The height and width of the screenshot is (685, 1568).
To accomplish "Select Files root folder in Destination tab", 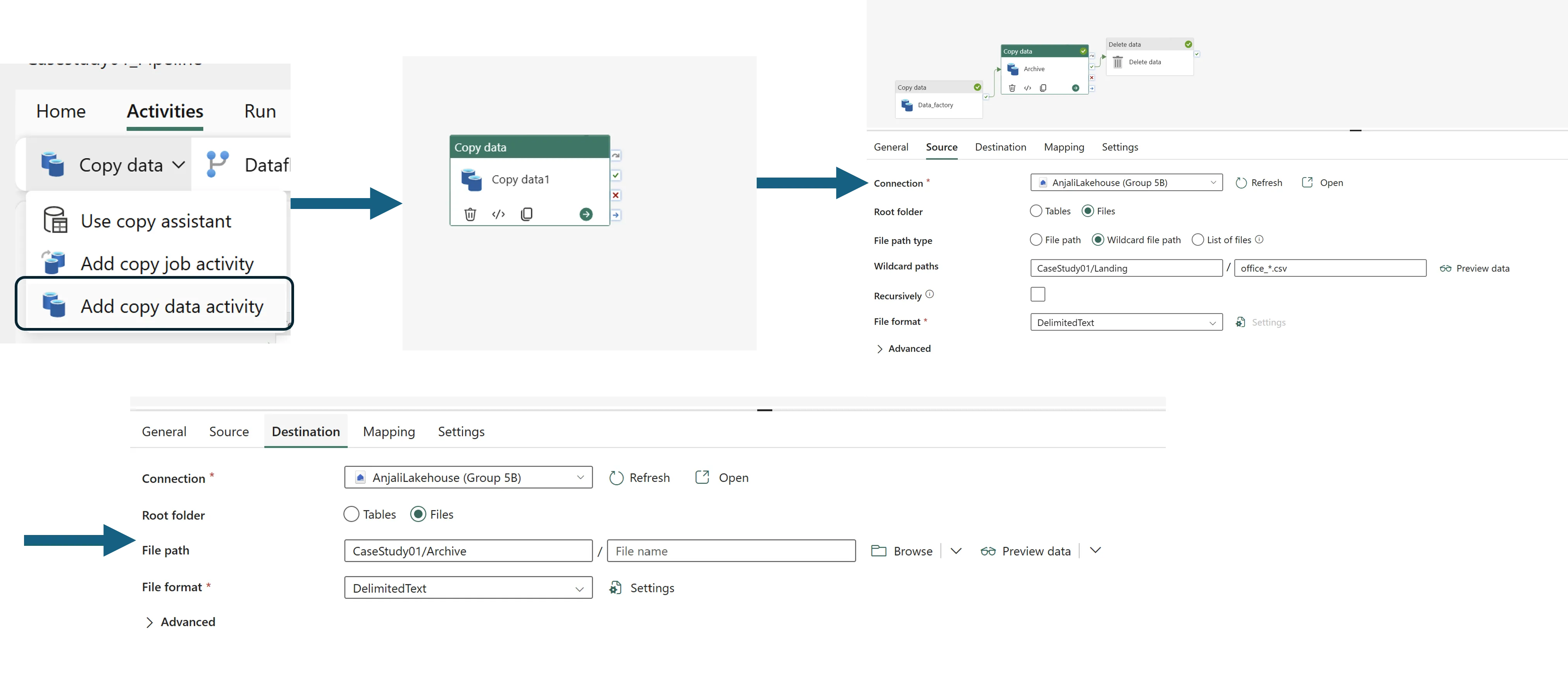I will [418, 514].
